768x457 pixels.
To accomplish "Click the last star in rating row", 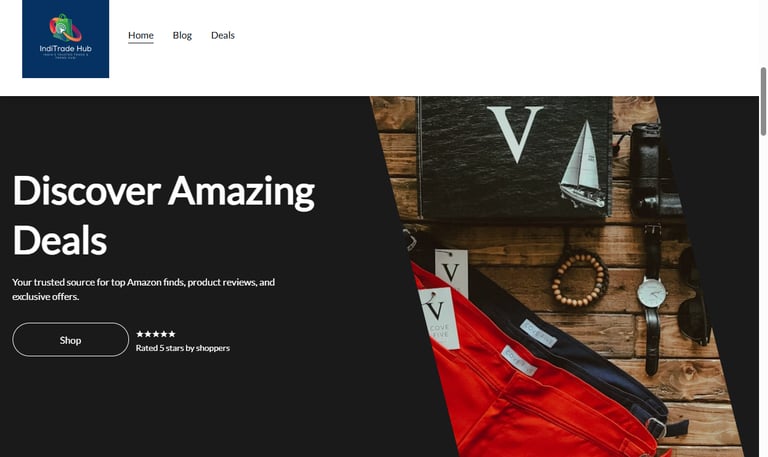I will point(171,334).
